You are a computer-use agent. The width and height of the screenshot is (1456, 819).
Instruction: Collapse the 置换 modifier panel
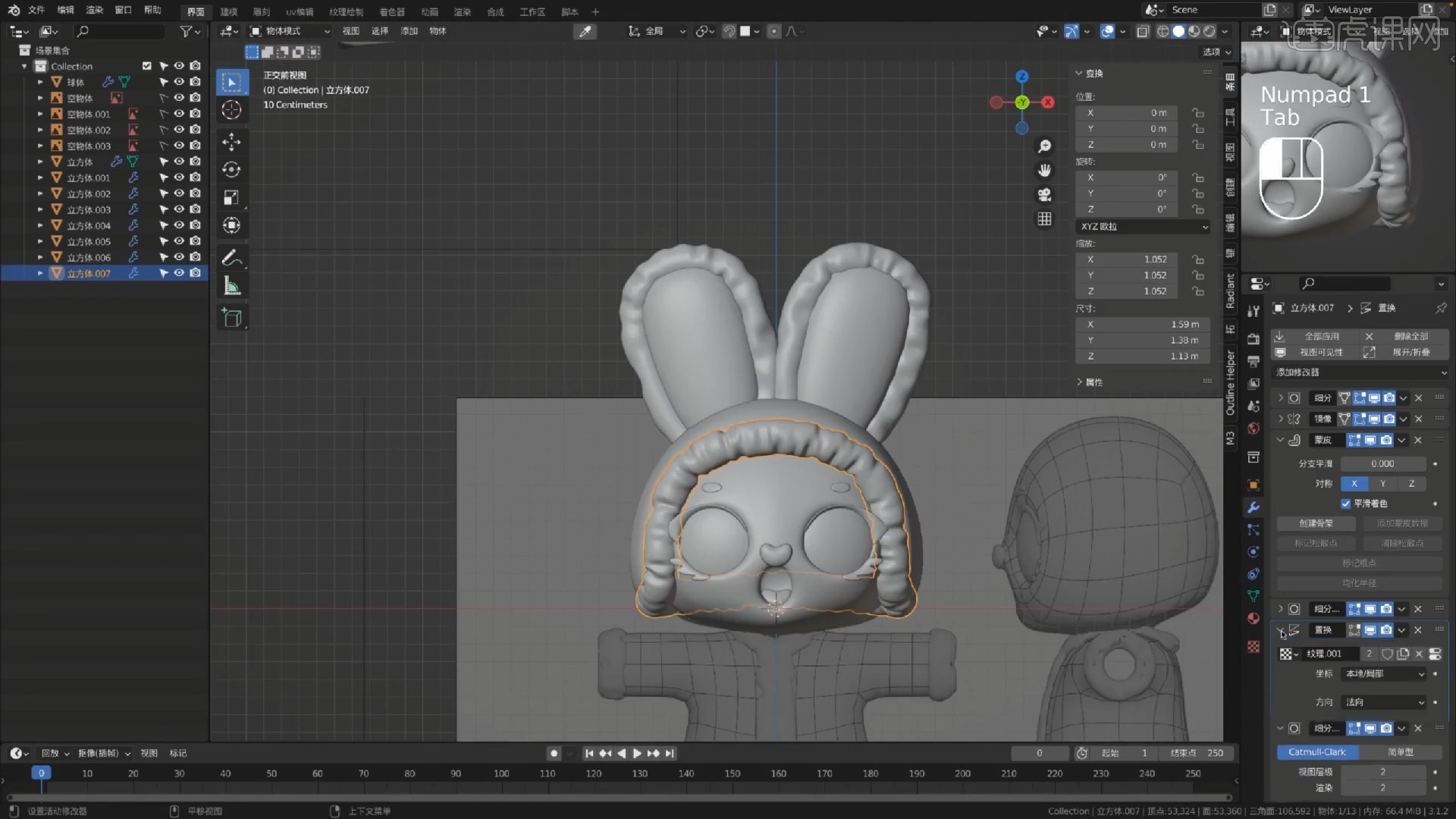[x=1280, y=630]
